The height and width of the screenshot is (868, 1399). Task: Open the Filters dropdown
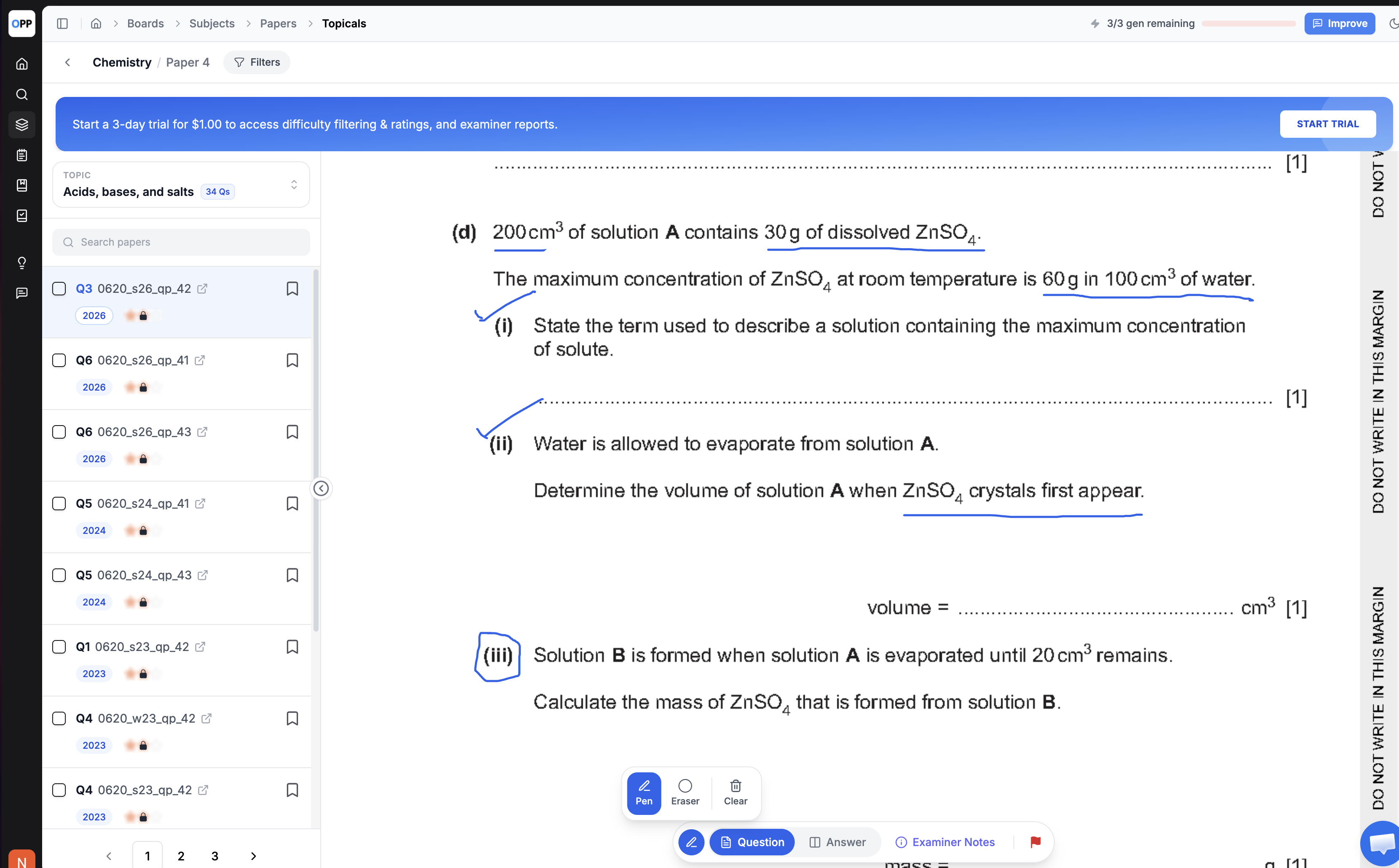pos(257,62)
